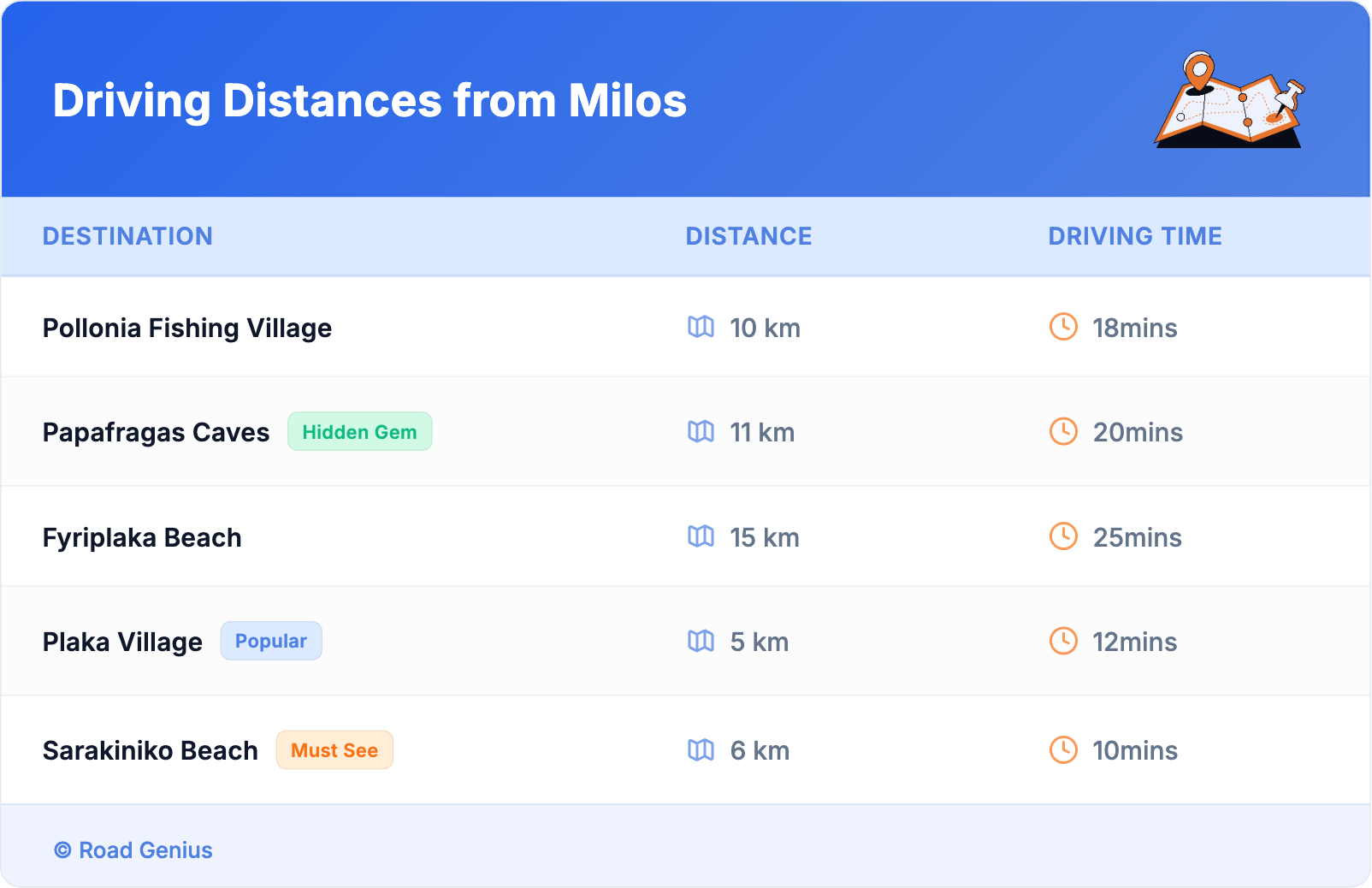Click the map icon beside 5 km
Screen dimensions: 1372x888
click(x=701, y=642)
